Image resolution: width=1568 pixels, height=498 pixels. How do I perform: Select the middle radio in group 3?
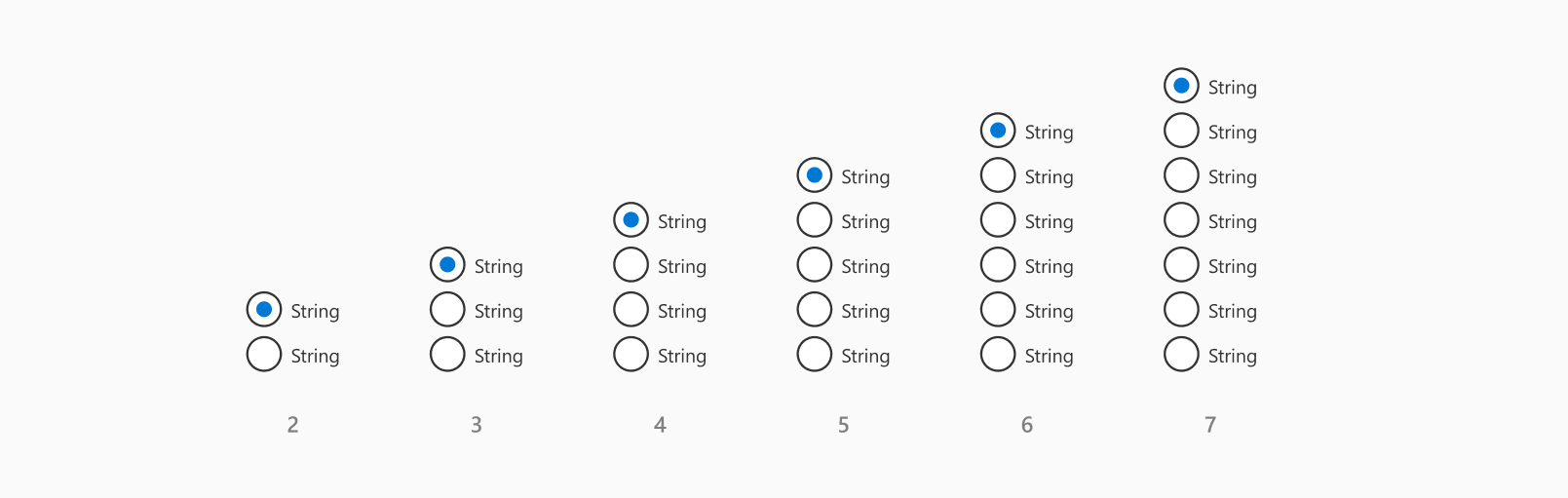pos(447,310)
